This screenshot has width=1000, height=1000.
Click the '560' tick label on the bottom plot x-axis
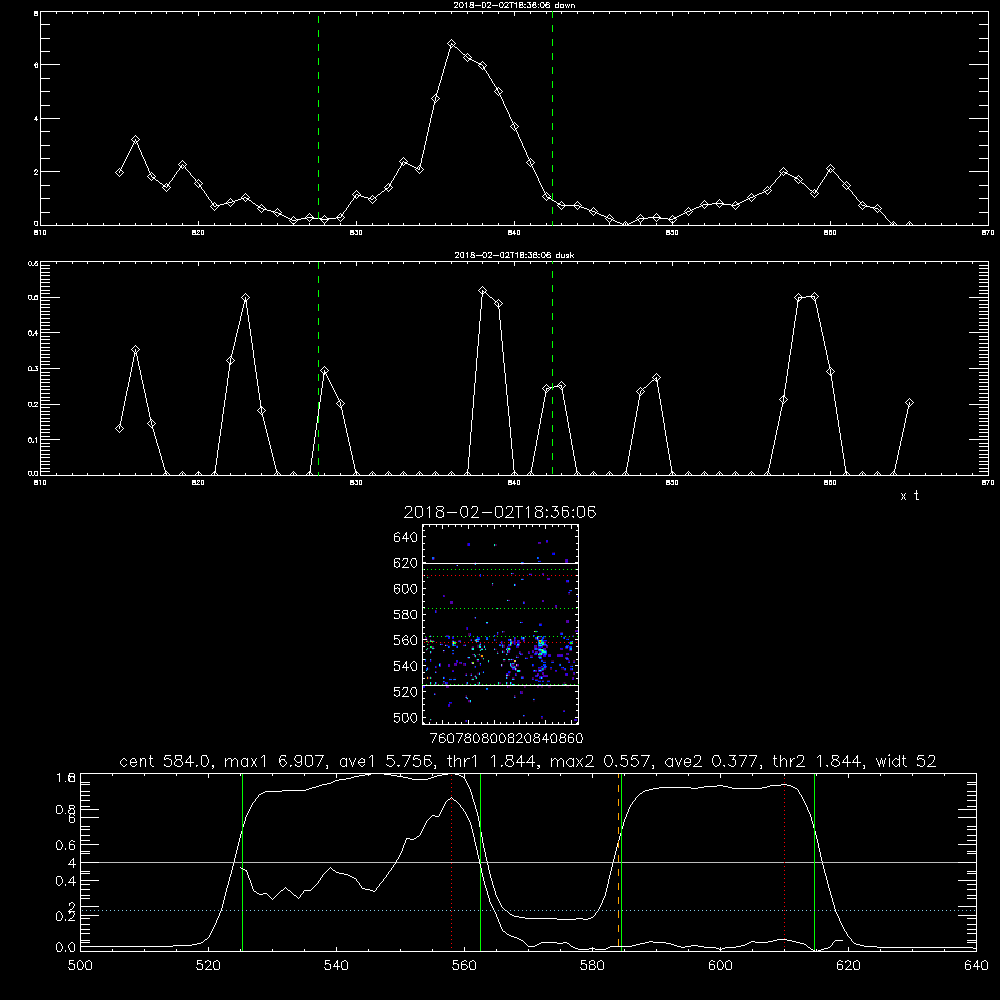coord(464,966)
